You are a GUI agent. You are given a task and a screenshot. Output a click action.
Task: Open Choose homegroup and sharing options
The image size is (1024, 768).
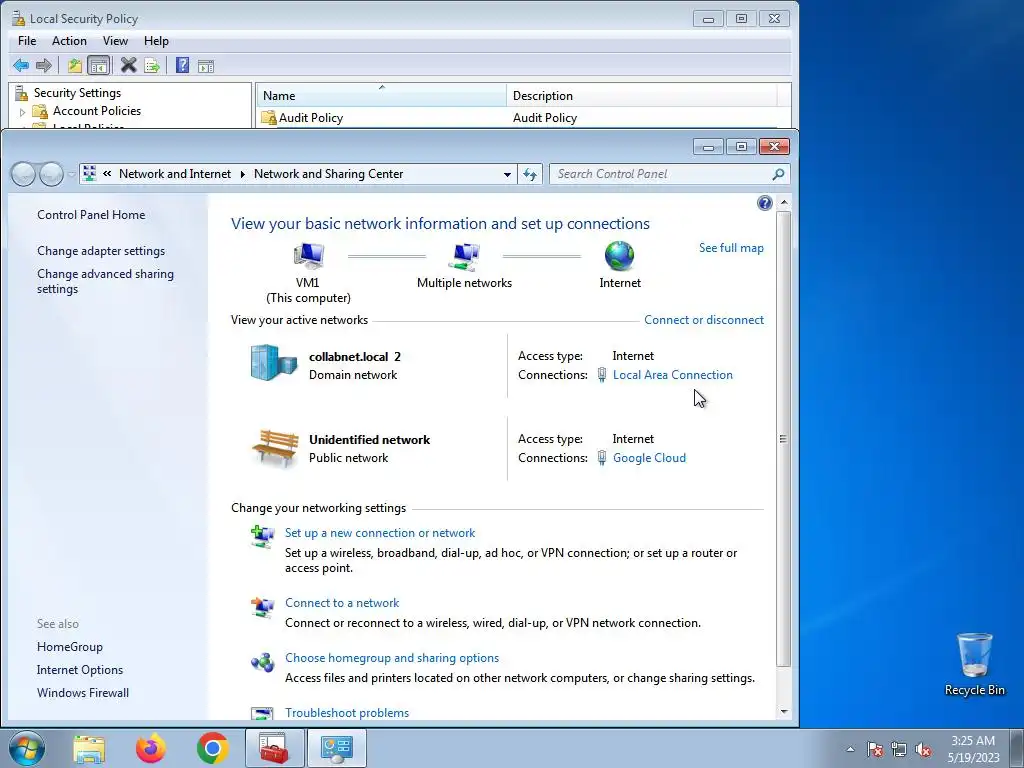[392, 658]
